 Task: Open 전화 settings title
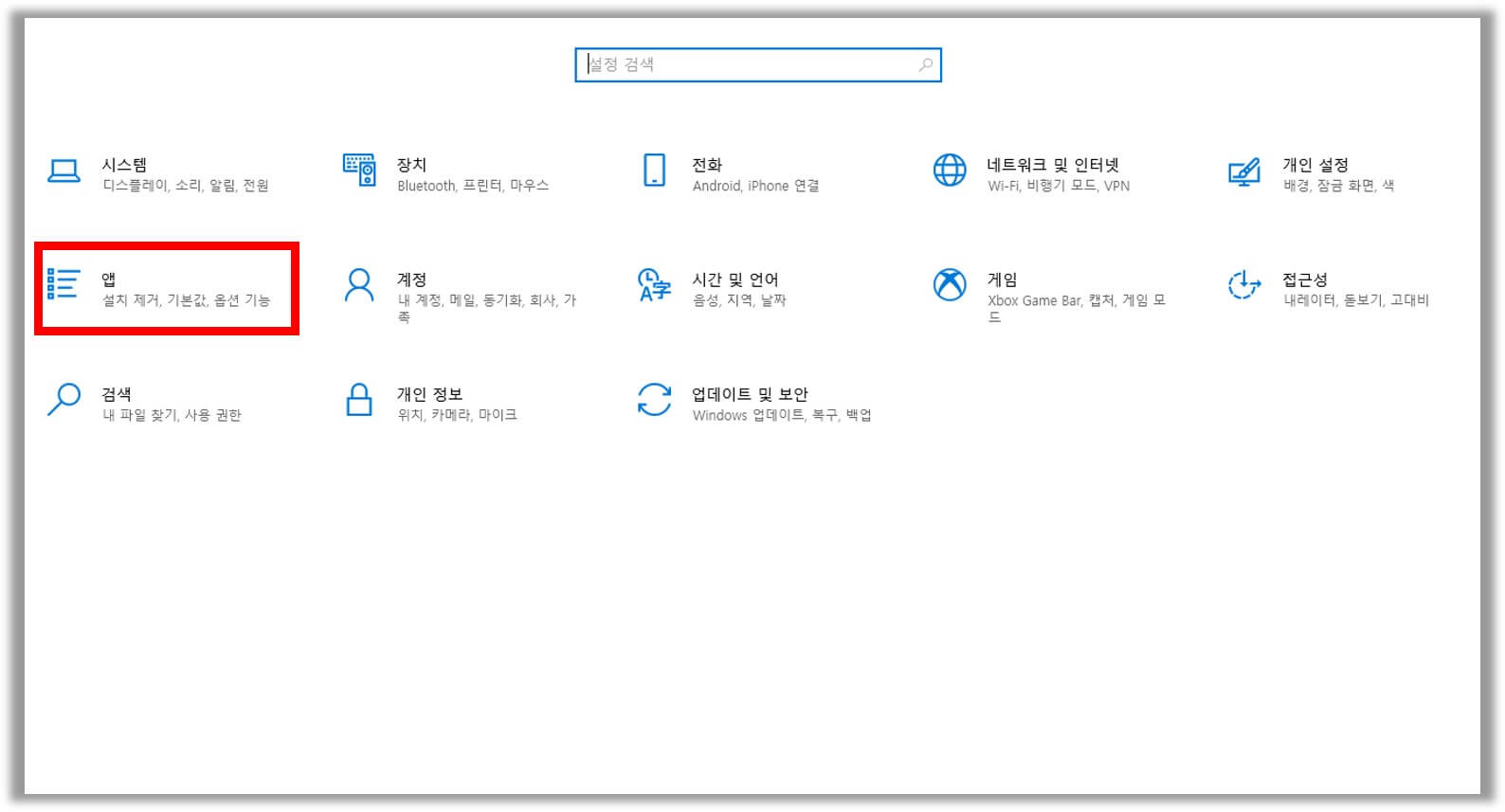(x=707, y=165)
